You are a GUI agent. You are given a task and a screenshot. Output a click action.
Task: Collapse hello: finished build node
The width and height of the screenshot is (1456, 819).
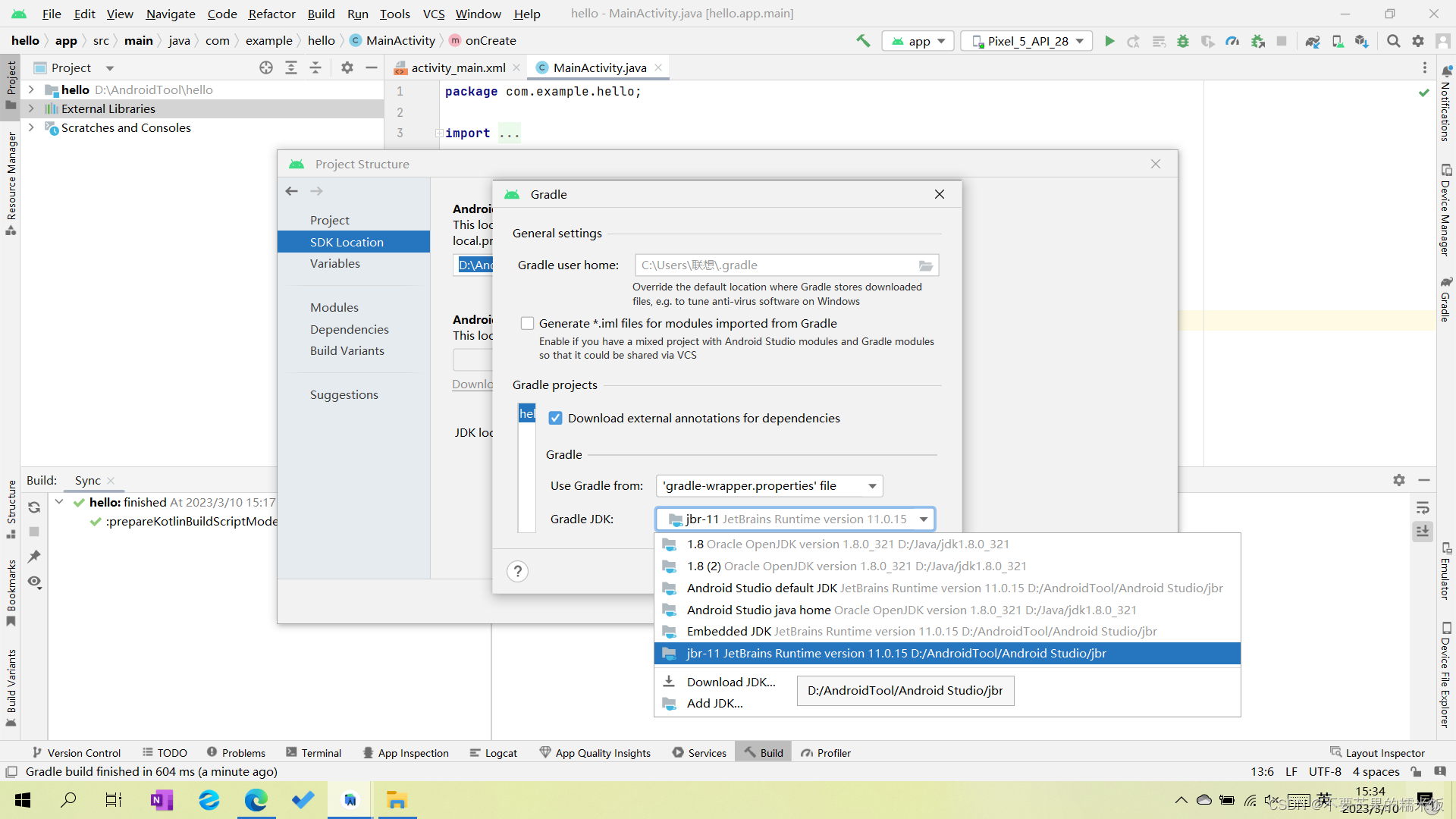[59, 502]
